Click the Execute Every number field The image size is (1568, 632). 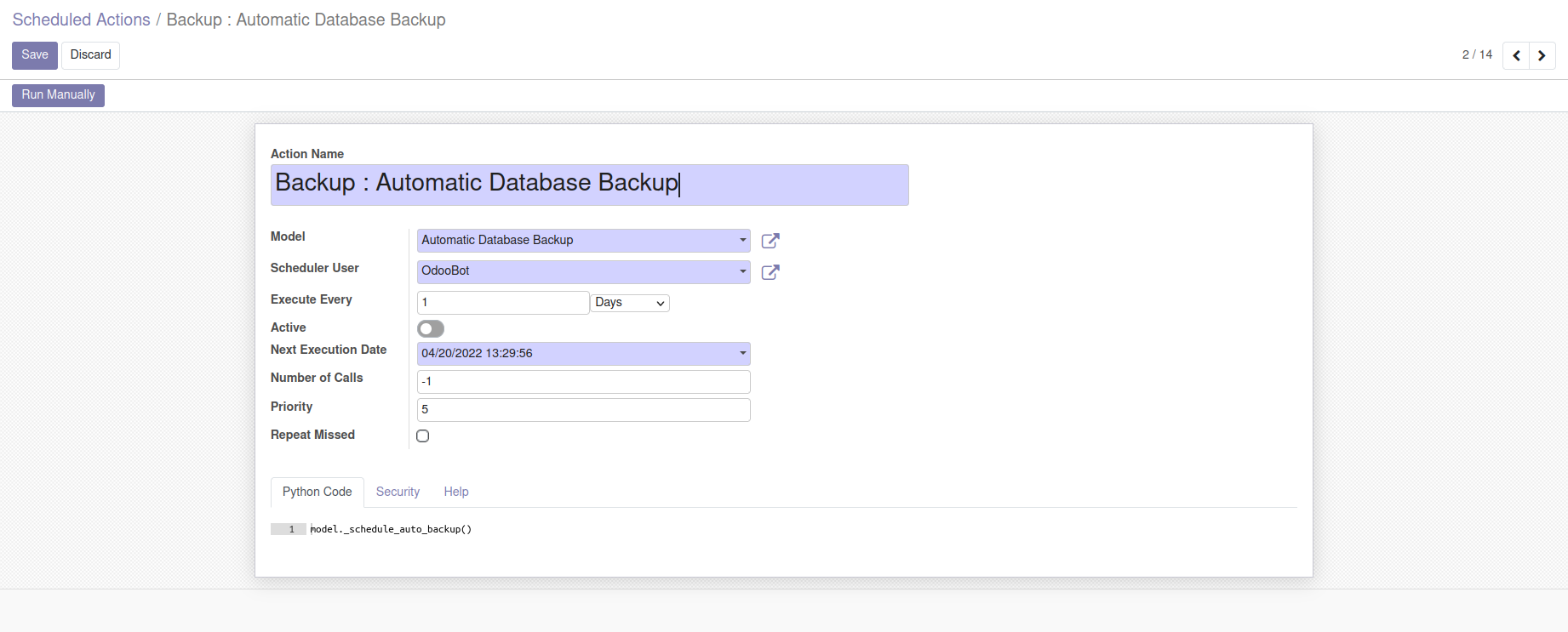coord(502,303)
